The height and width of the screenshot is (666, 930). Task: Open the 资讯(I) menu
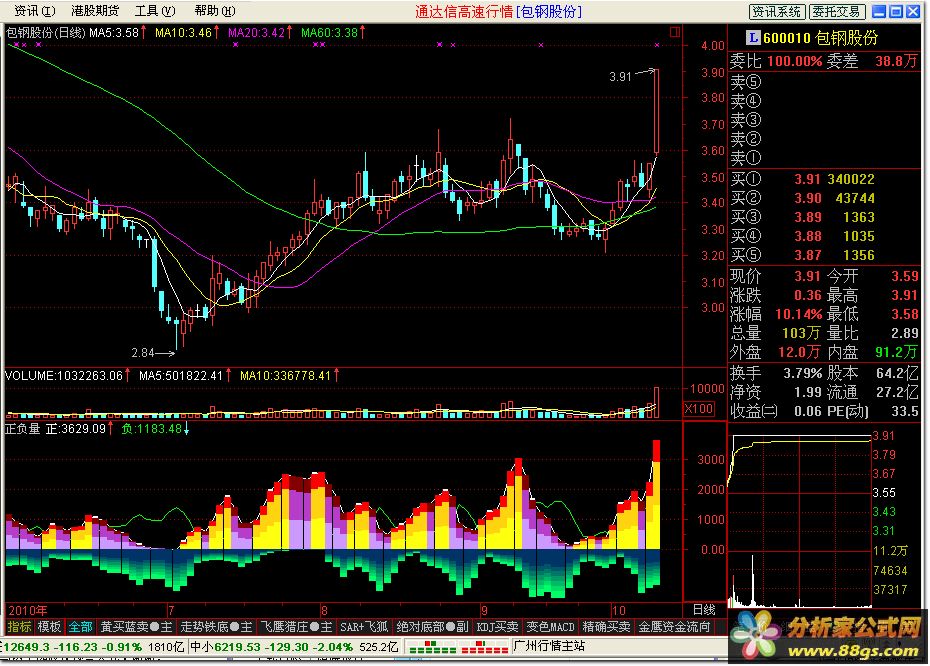click(35, 11)
